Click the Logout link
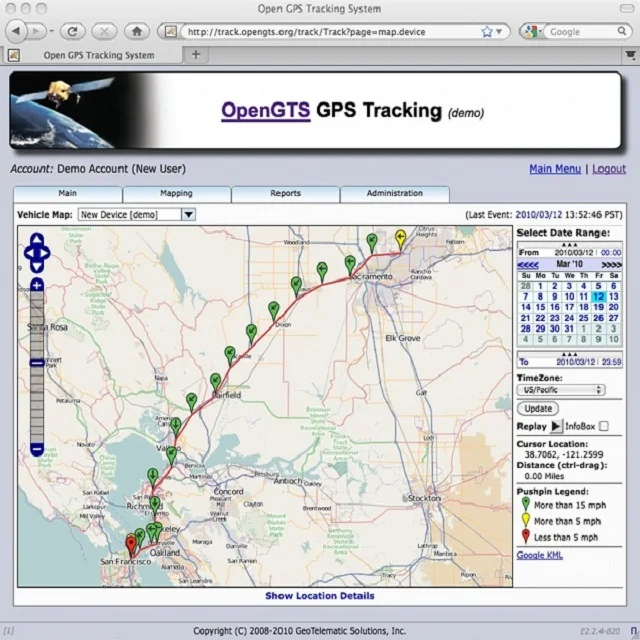640x640 pixels. (x=609, y=169)
